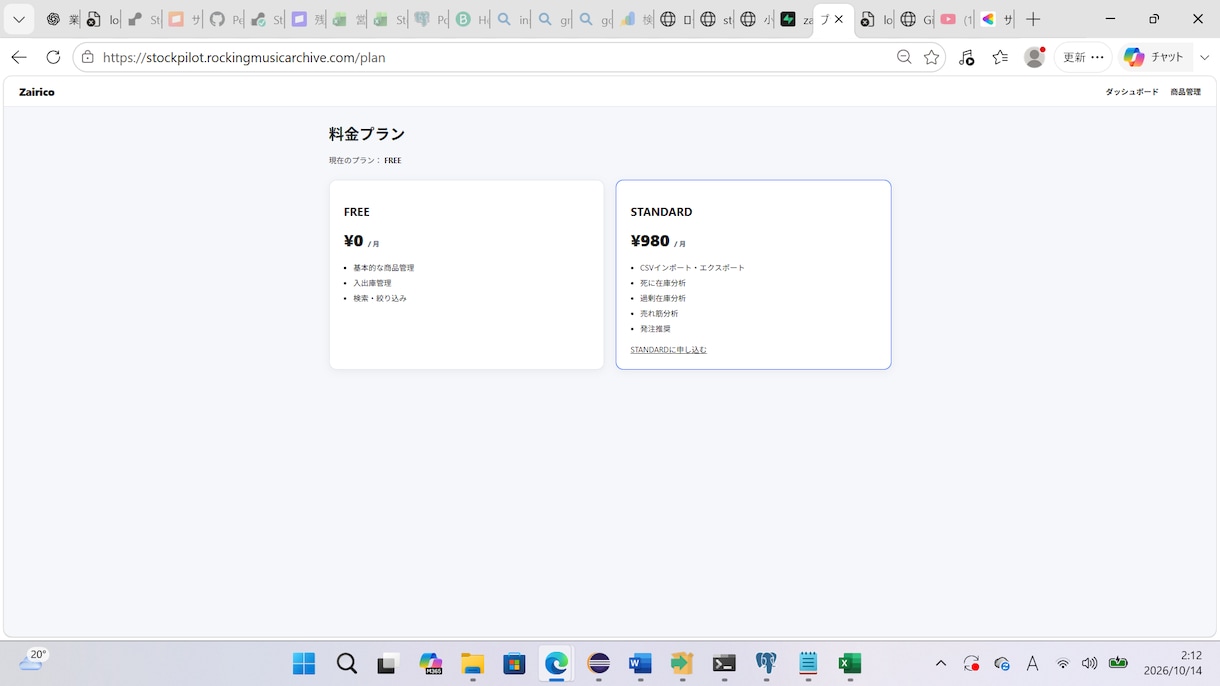Open the favorites list icon
Viewport: 1220px width, 686px height.
(1000, 57)
